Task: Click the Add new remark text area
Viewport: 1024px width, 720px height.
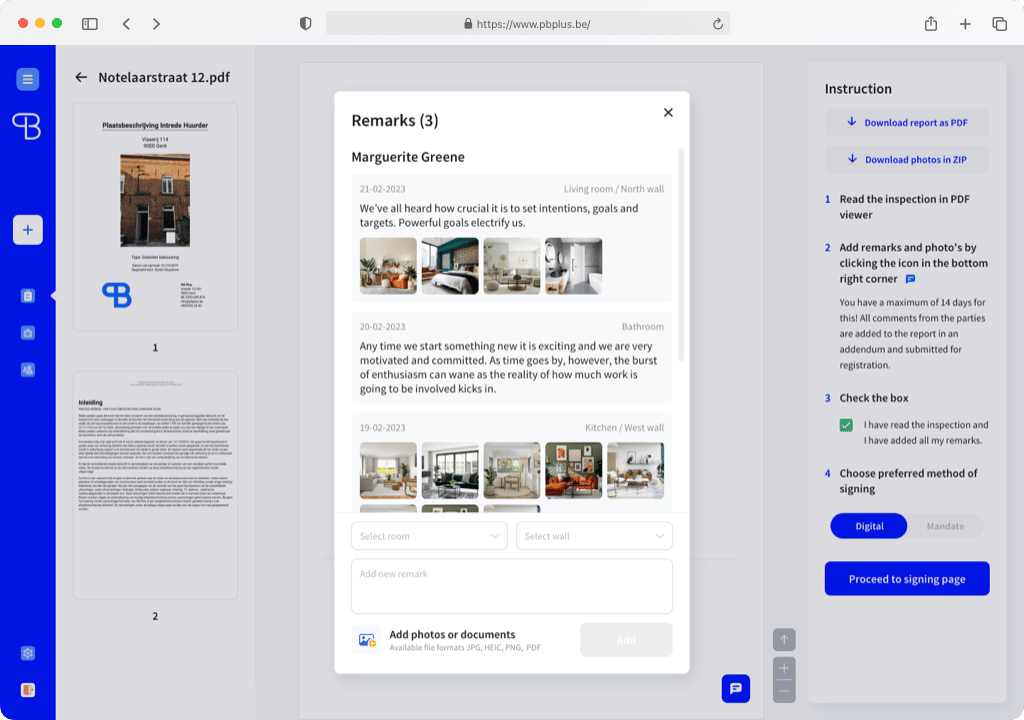Action: pos(512,586)
